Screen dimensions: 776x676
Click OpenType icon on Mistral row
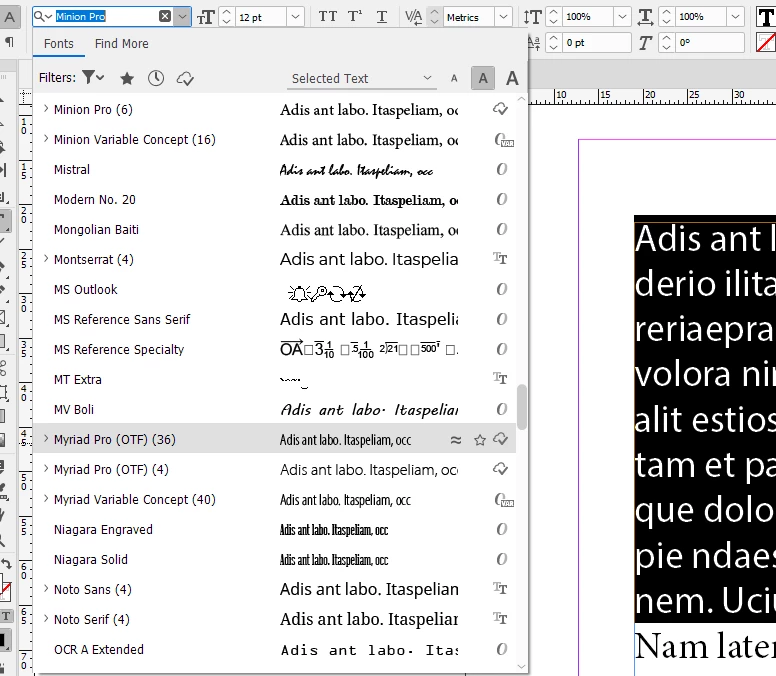[501, 169]
